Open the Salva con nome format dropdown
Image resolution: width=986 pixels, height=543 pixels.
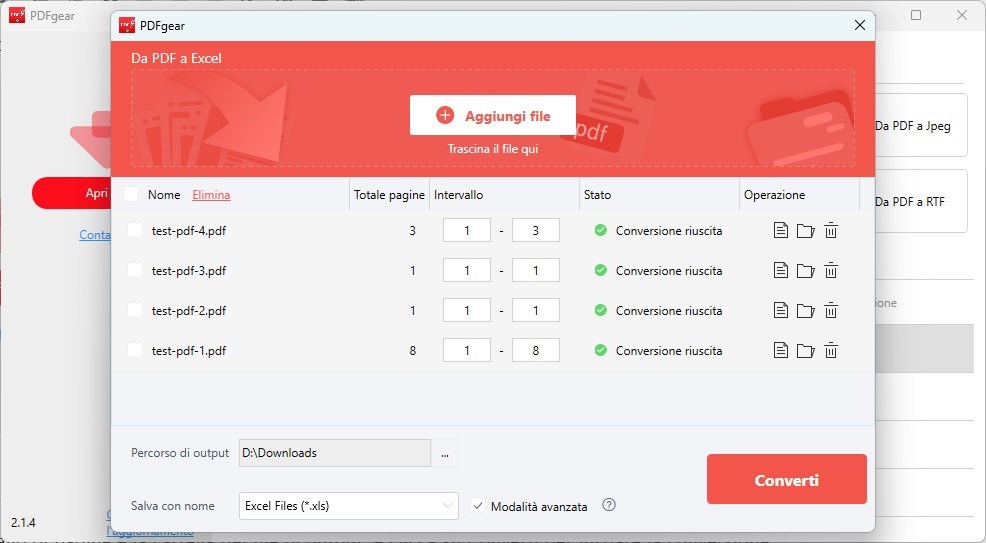pyautogui.click(x=348, y=506)
